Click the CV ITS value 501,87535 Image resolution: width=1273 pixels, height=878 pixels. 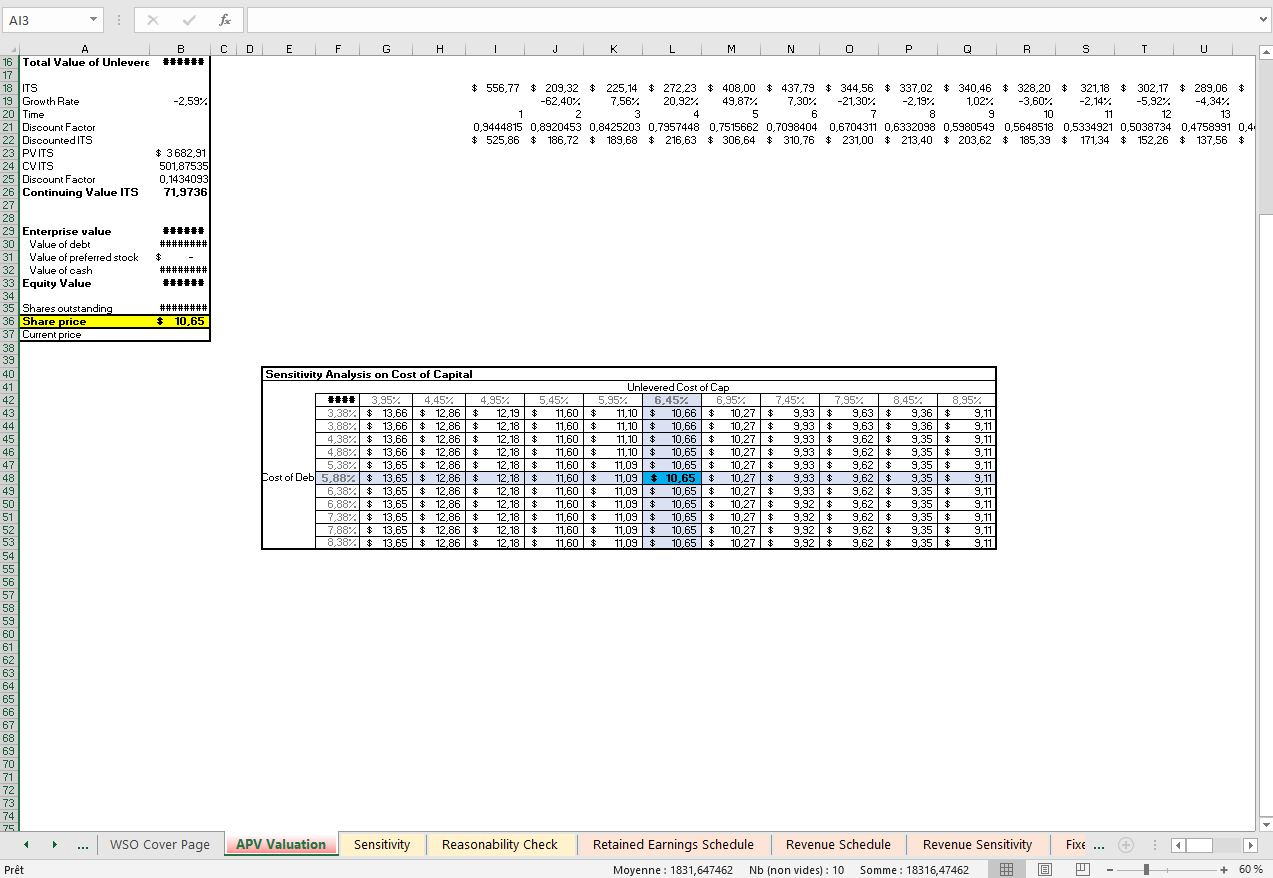point(180,166)
